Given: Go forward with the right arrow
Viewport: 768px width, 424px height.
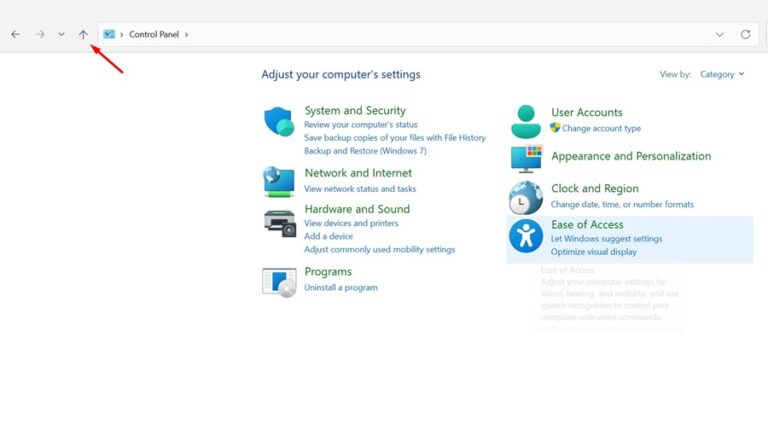Looking at the screenshot, I should [40, 34].
